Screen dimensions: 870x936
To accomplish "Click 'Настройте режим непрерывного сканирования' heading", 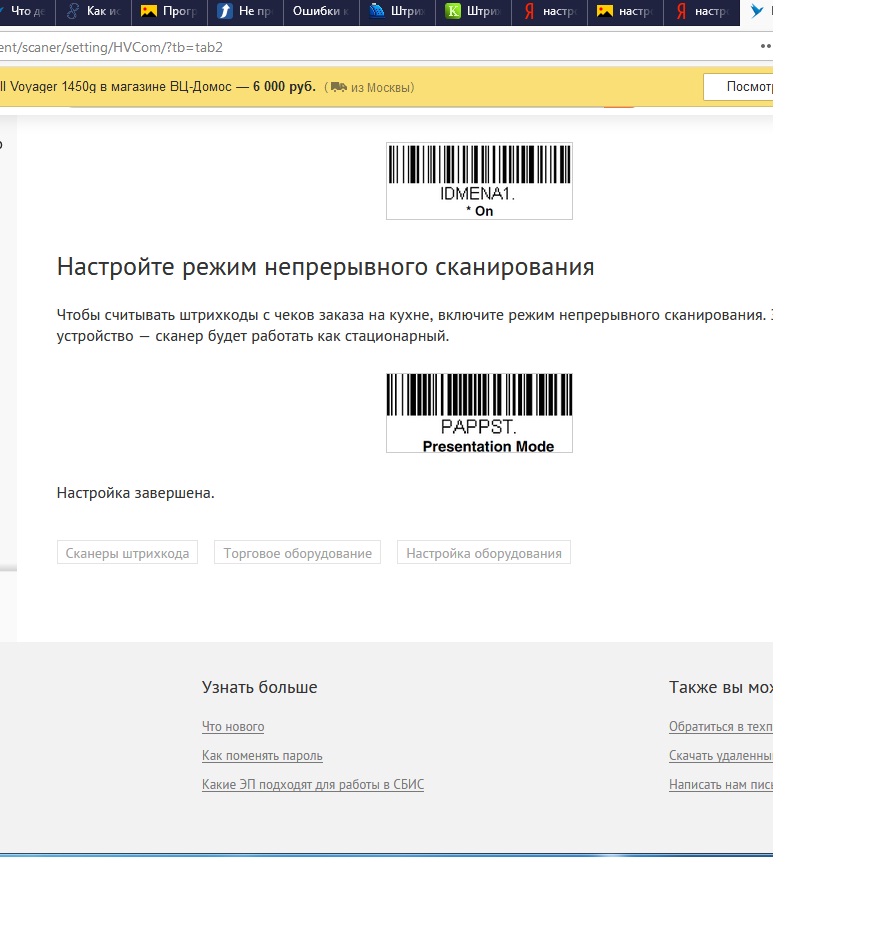I will (325, 267).
